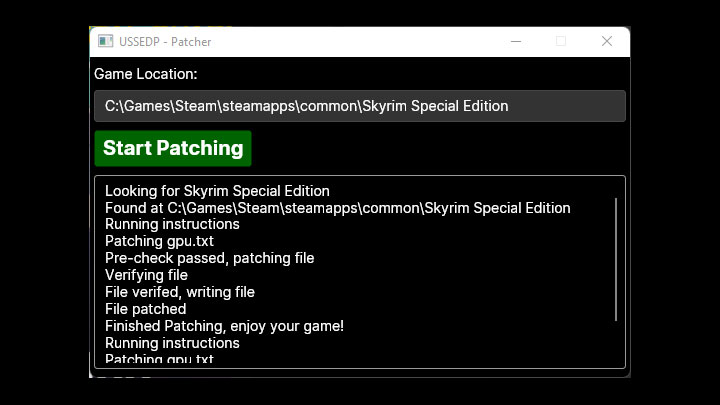
Task: Focus the Game Location path field
Action: (x=360, y=106)
